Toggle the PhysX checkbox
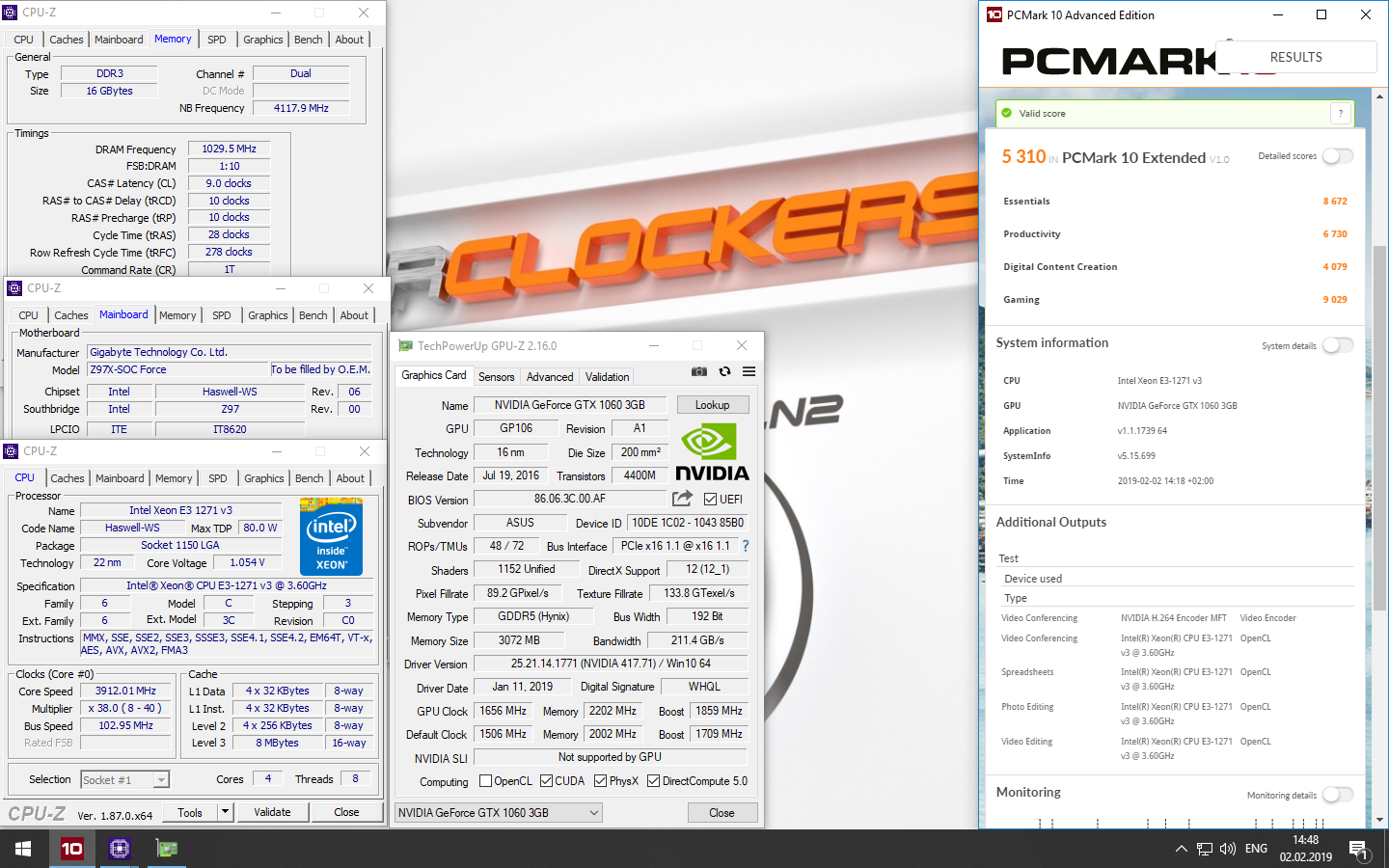The width and height of the screenshot is (1389, 868). [x=600, y=781]
